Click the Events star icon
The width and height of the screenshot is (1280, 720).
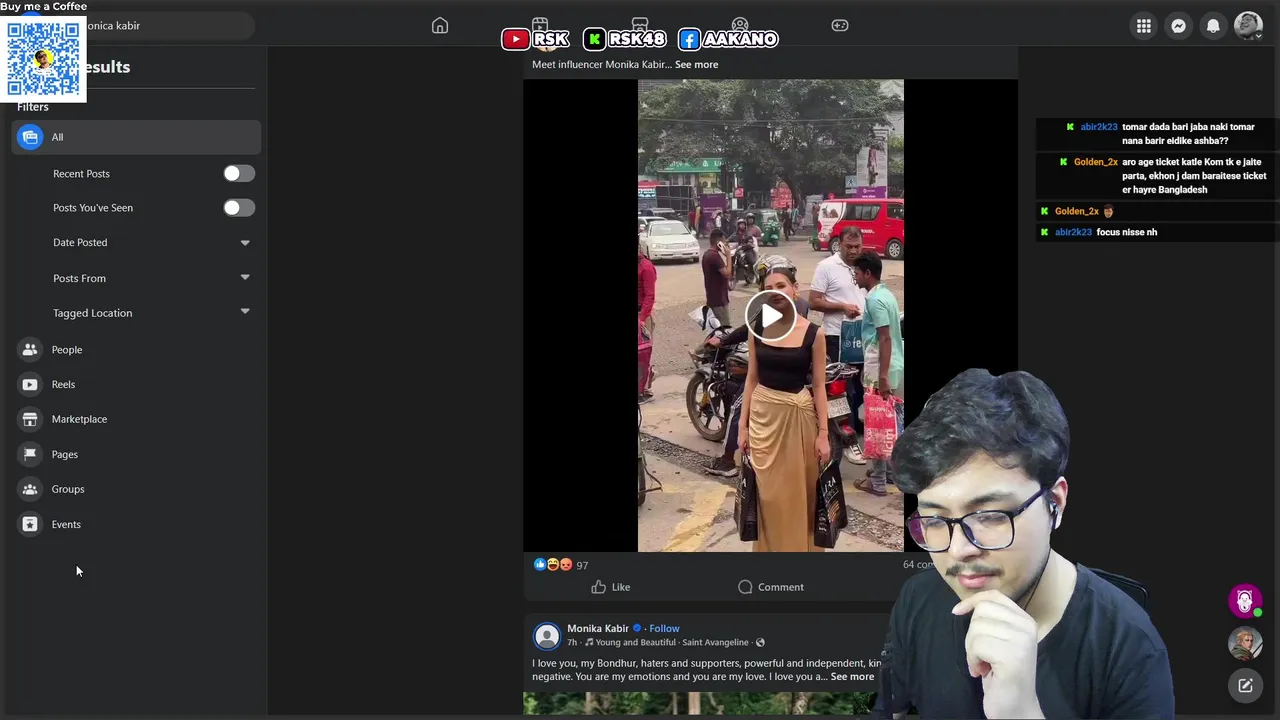pos(30,524)
